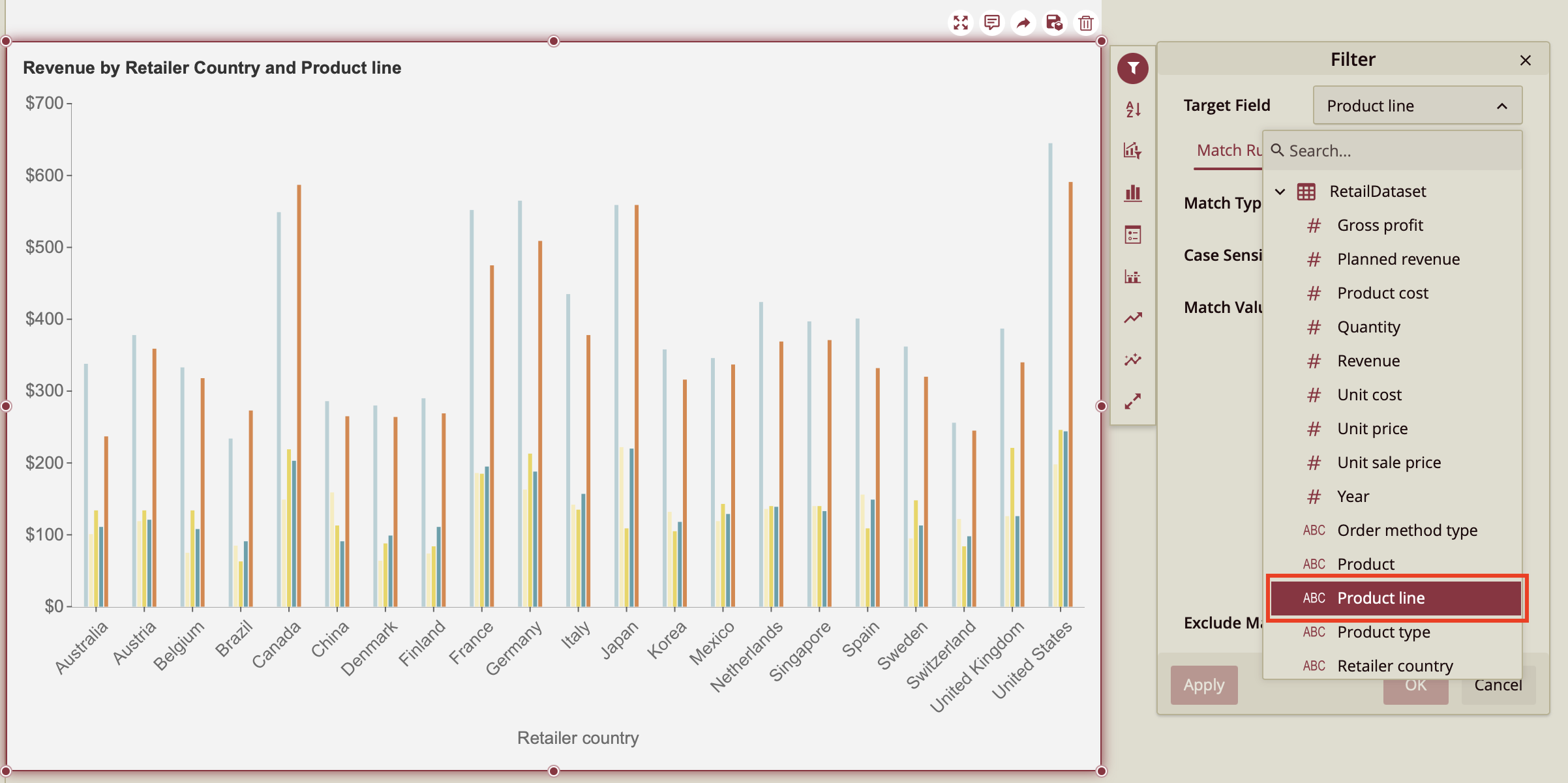Image resolution: width=1568 pixels, height=783 pixels.
Task: Click the Cancel button
Action: tap(1498, 685)
